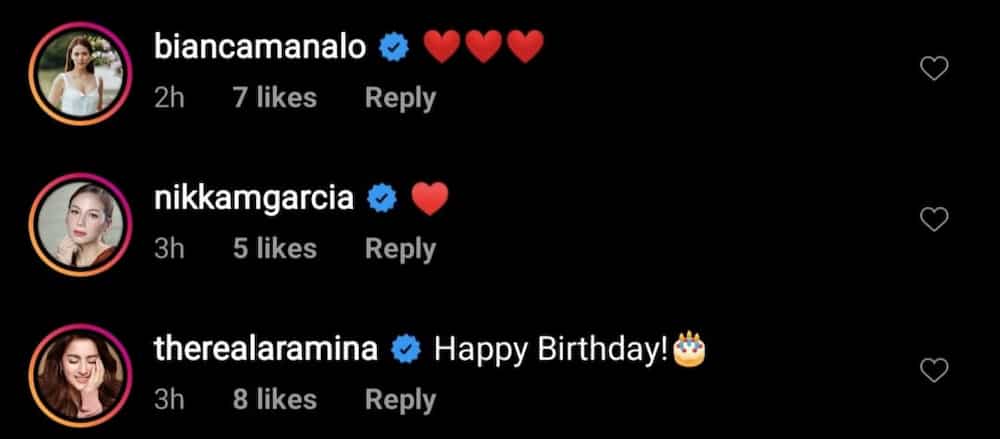Open therealaramina's profile picture story
This screenshot has width=1000, height=439.
[80, 375]
